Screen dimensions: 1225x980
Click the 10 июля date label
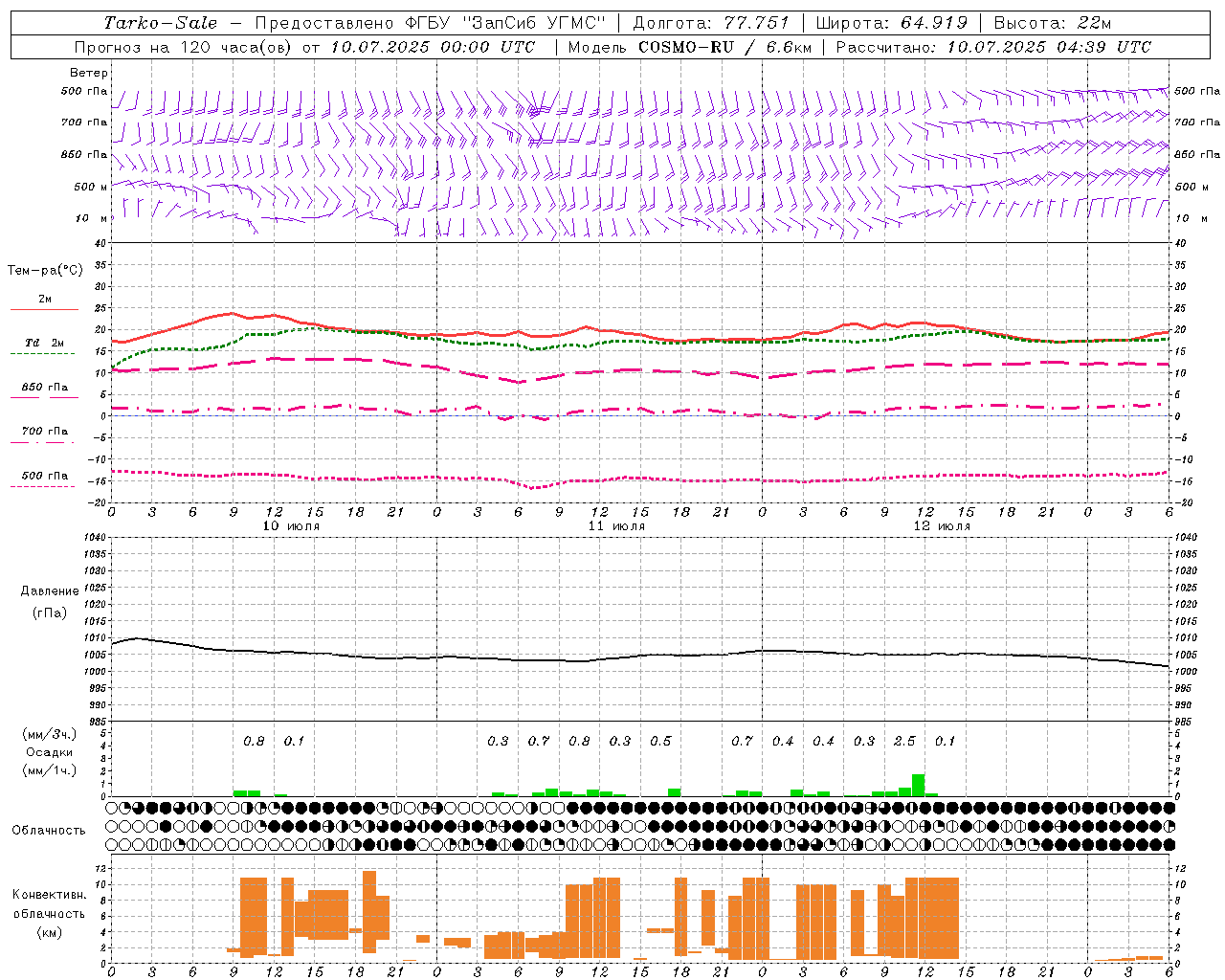[292, 526]
